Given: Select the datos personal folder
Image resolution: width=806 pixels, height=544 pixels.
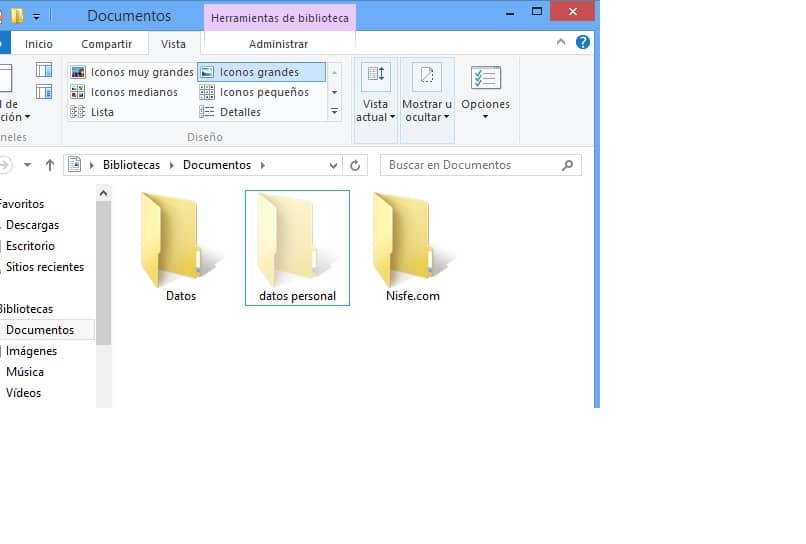Looking at the screenshot, I should [x=297, y=248].
